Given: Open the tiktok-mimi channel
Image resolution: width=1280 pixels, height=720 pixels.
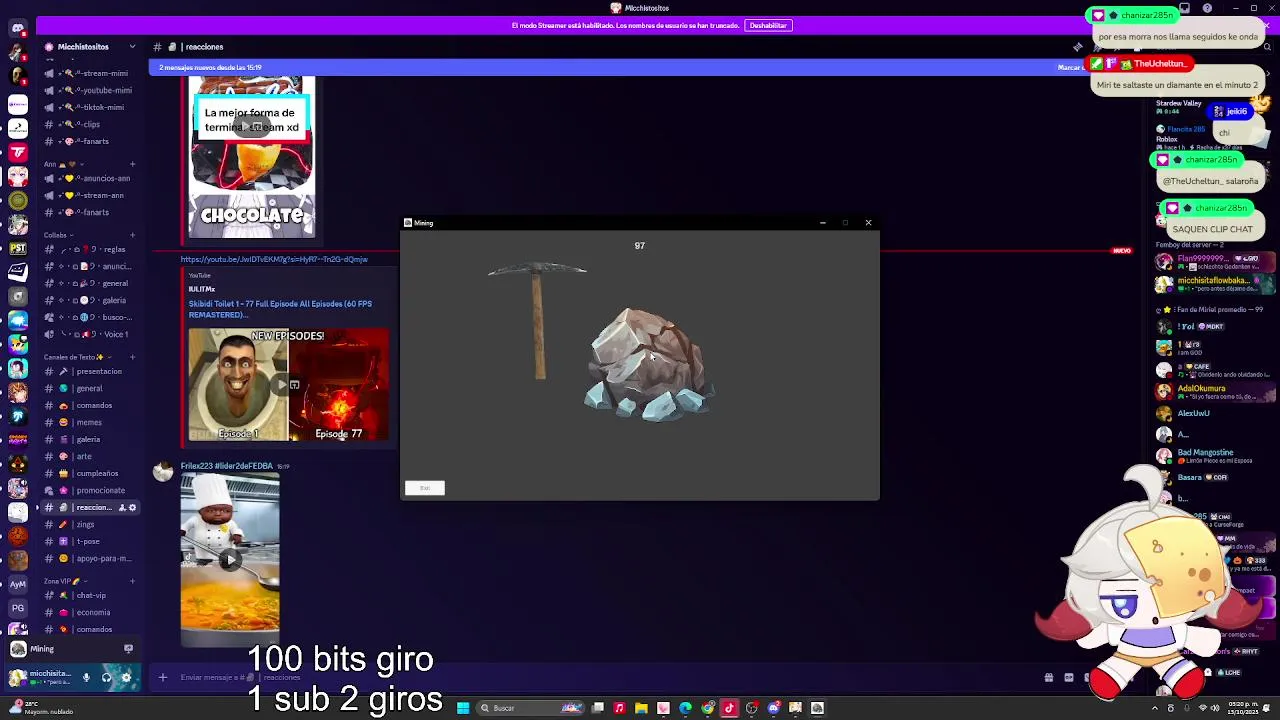Looking at the screenshot, I should coord(88,107).
